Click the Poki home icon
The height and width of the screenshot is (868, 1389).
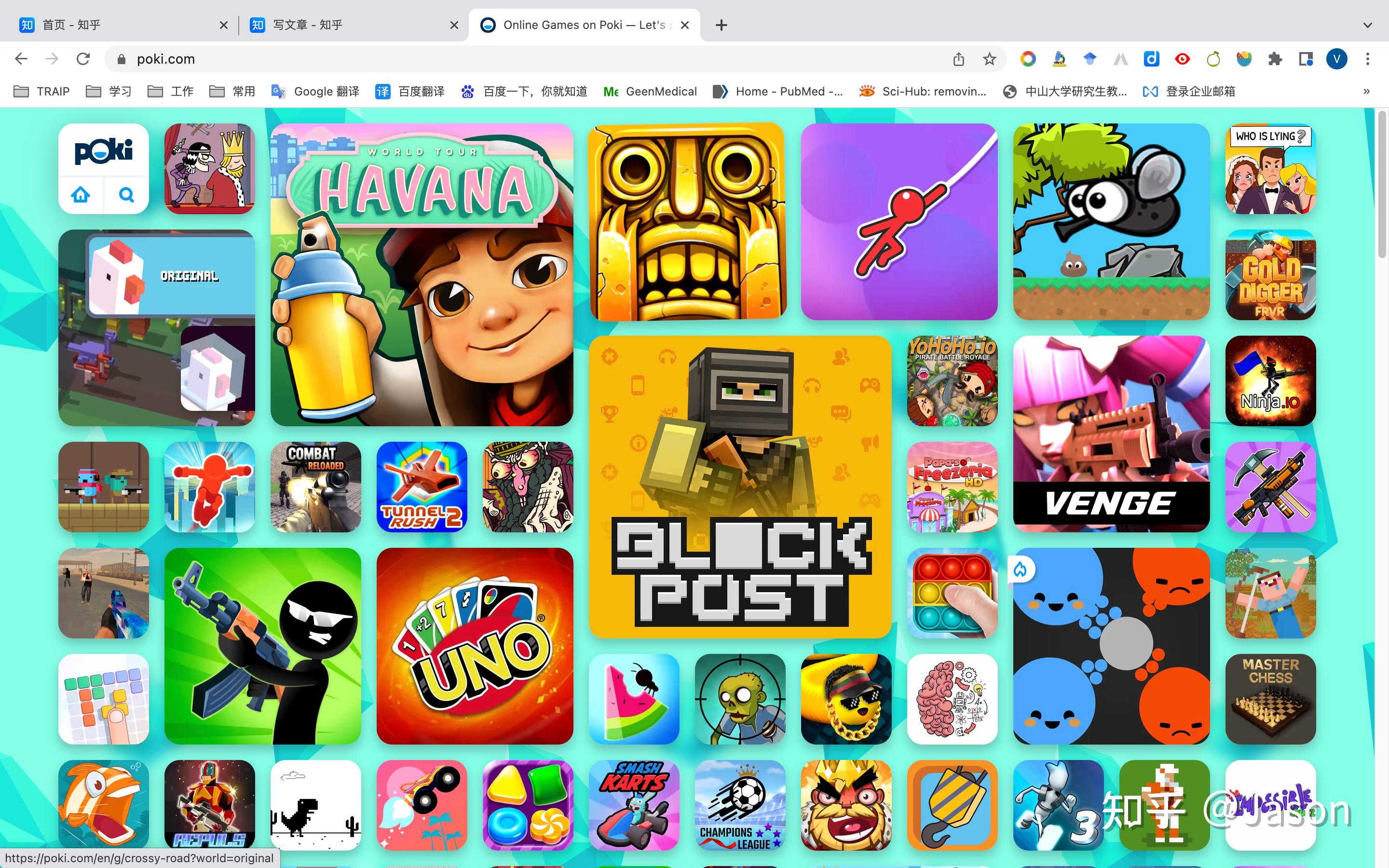81,195
